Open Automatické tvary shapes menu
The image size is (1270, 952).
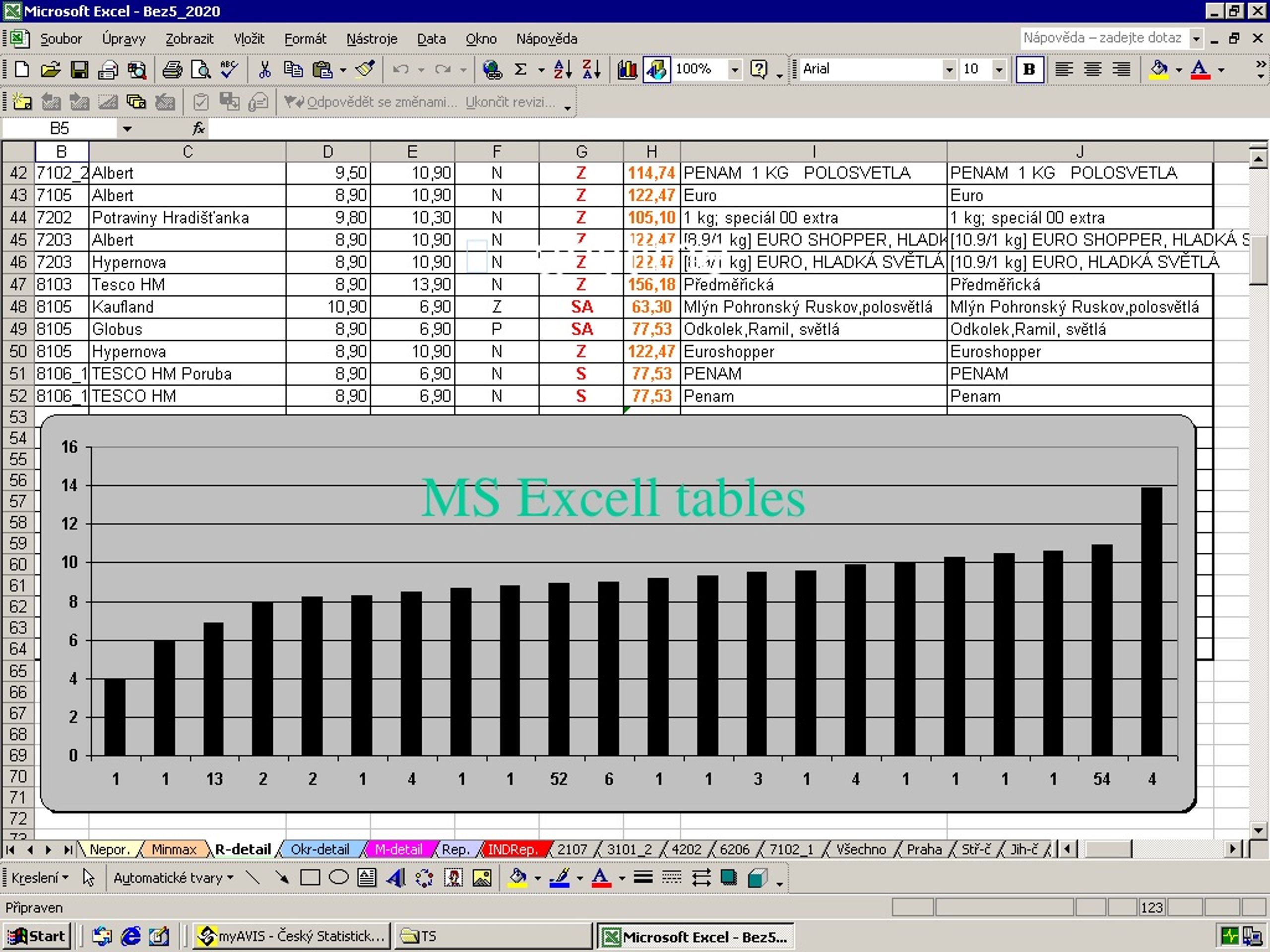tap(174, 878)
